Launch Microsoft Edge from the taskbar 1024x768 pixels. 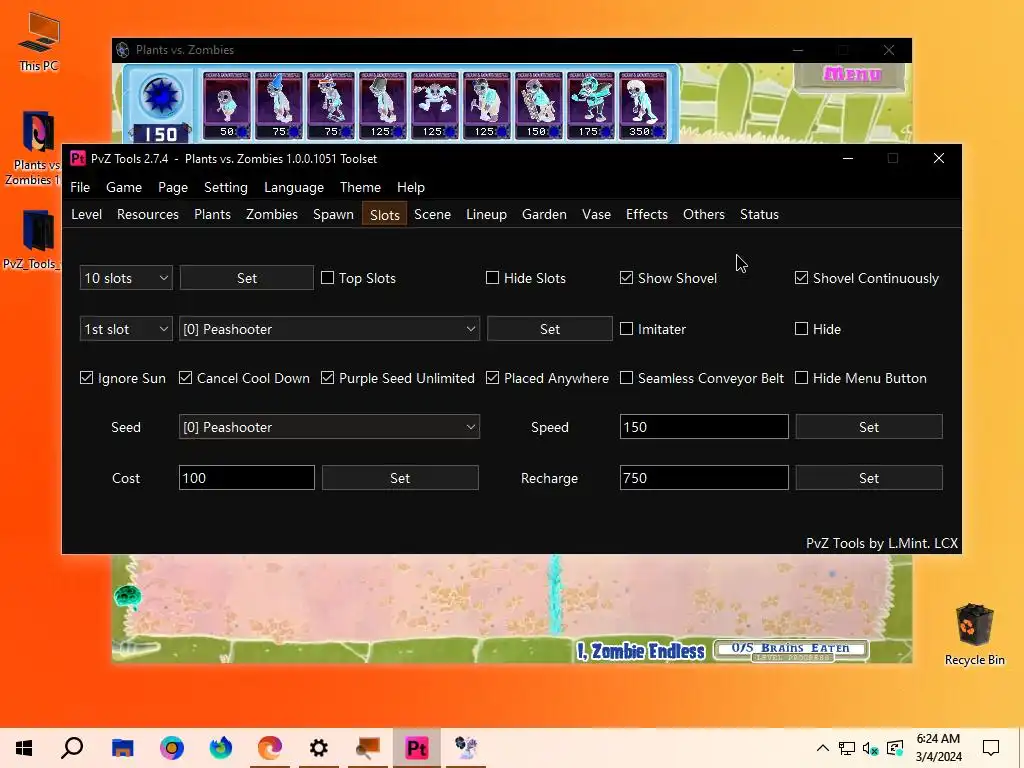270,748
